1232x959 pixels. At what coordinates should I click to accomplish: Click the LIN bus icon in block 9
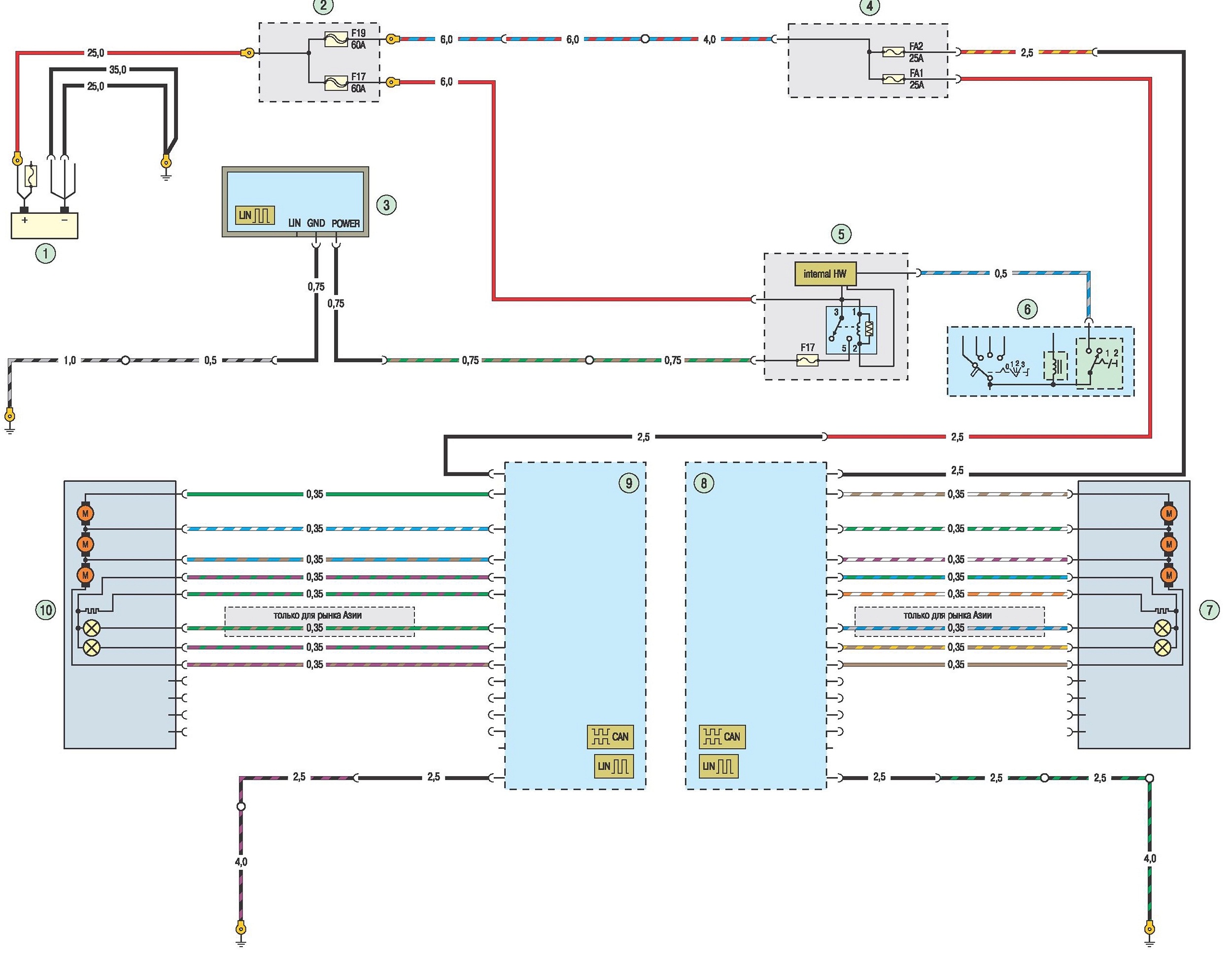click(x=614, y=766)
